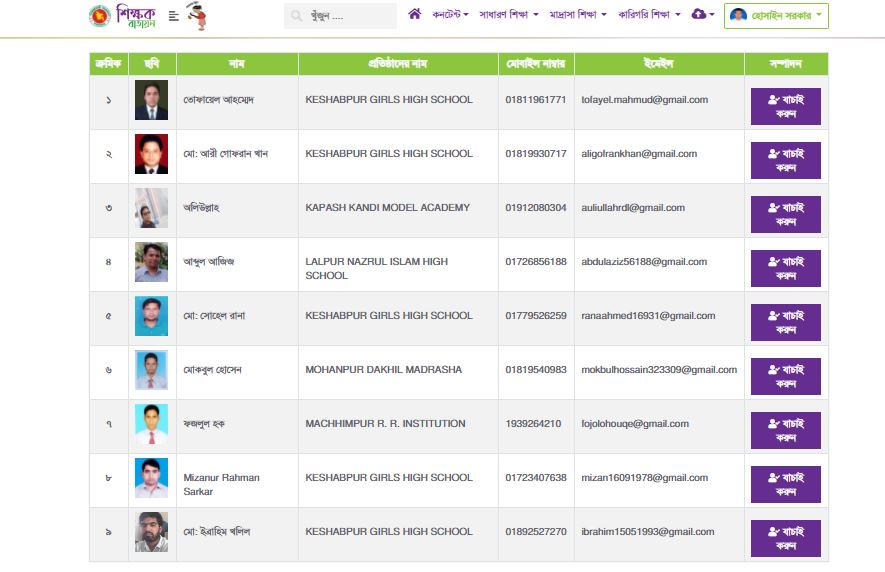
Task: Open photo of row with abdulaziz56188@gmail.com
Action: coord(151,262)
